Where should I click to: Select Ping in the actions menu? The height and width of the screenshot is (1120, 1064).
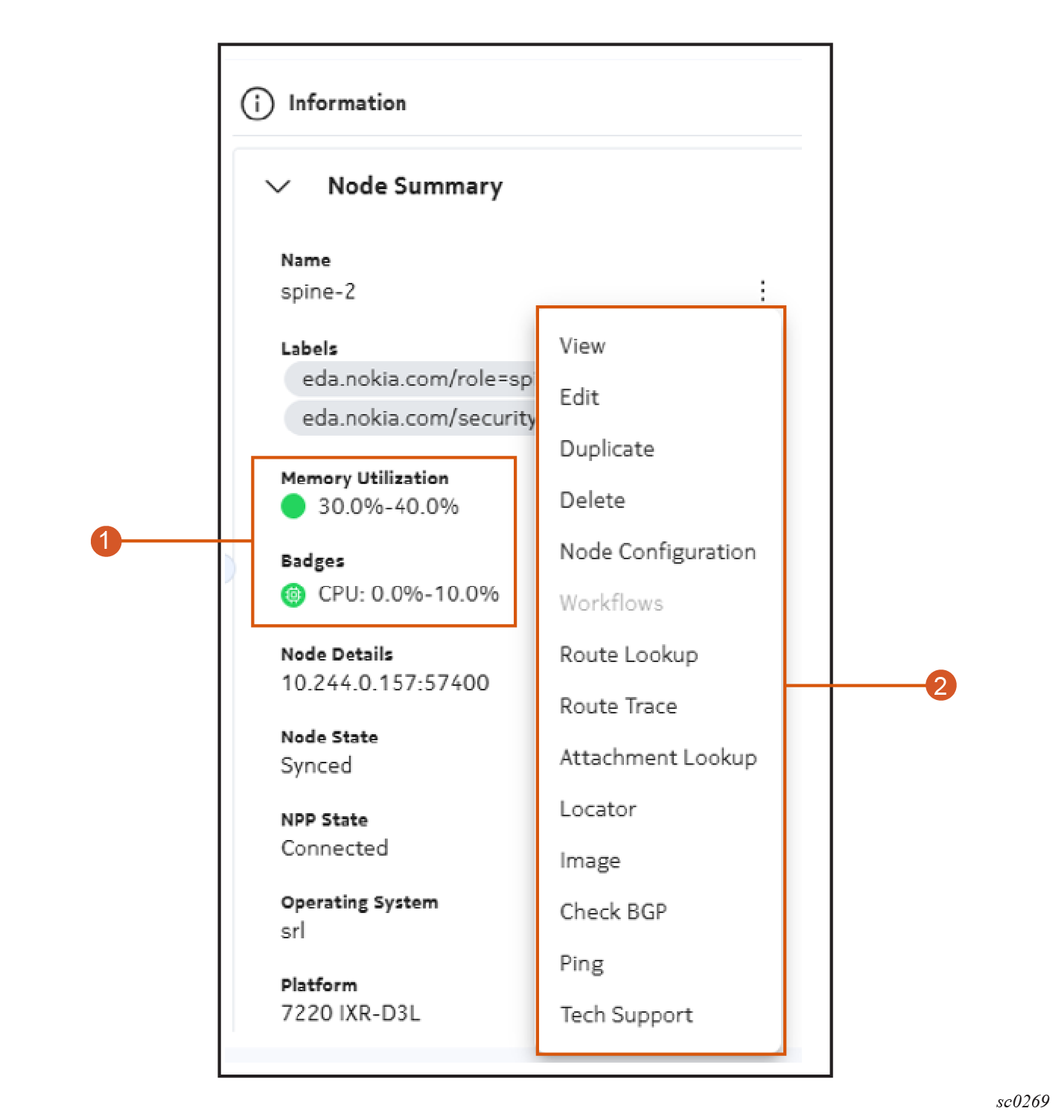tap(582, 964)
